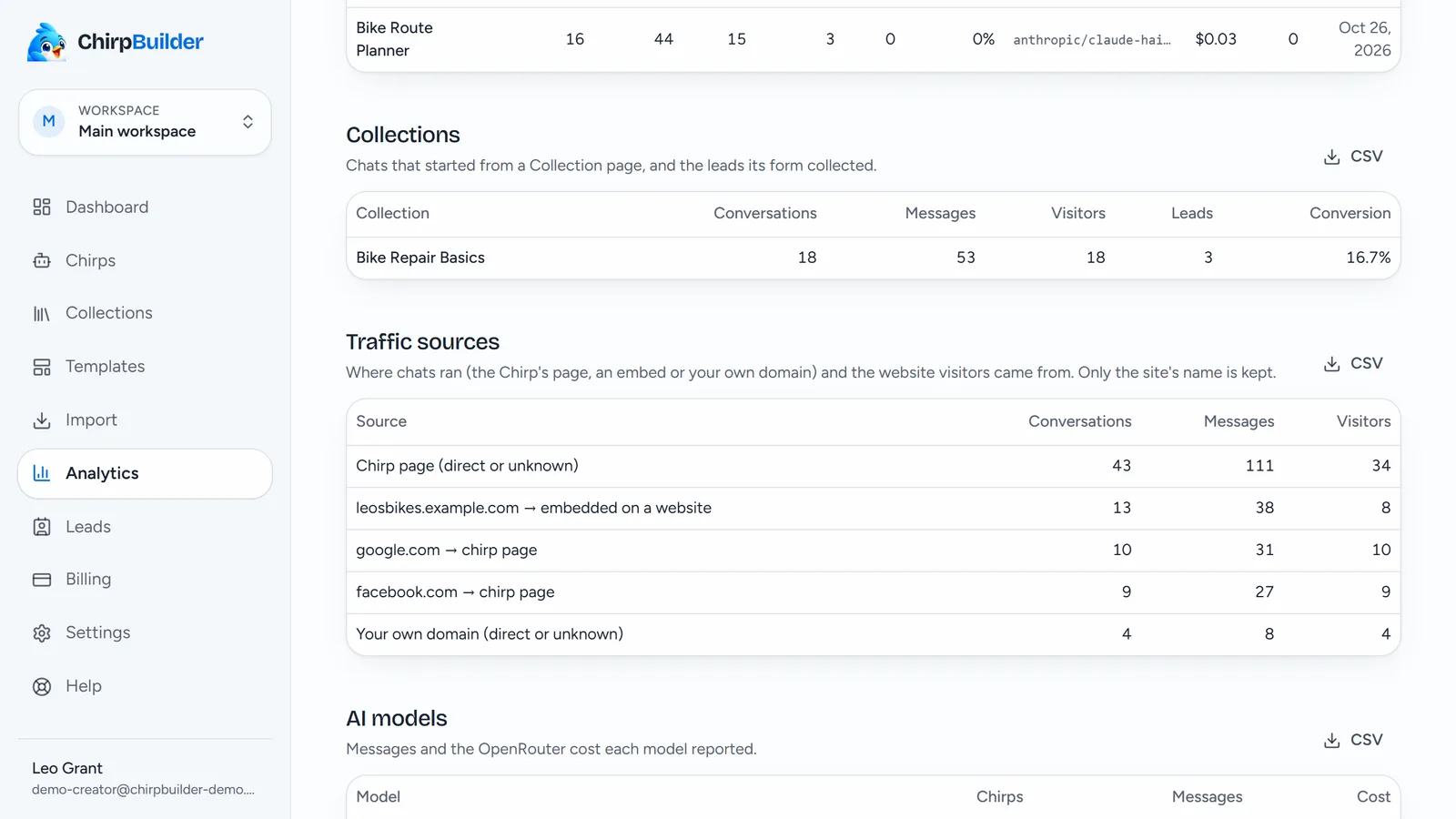This screenshot has height=819, width=1456.
Task: Click the Settings gear icon
Action: (x=42, y=633)
